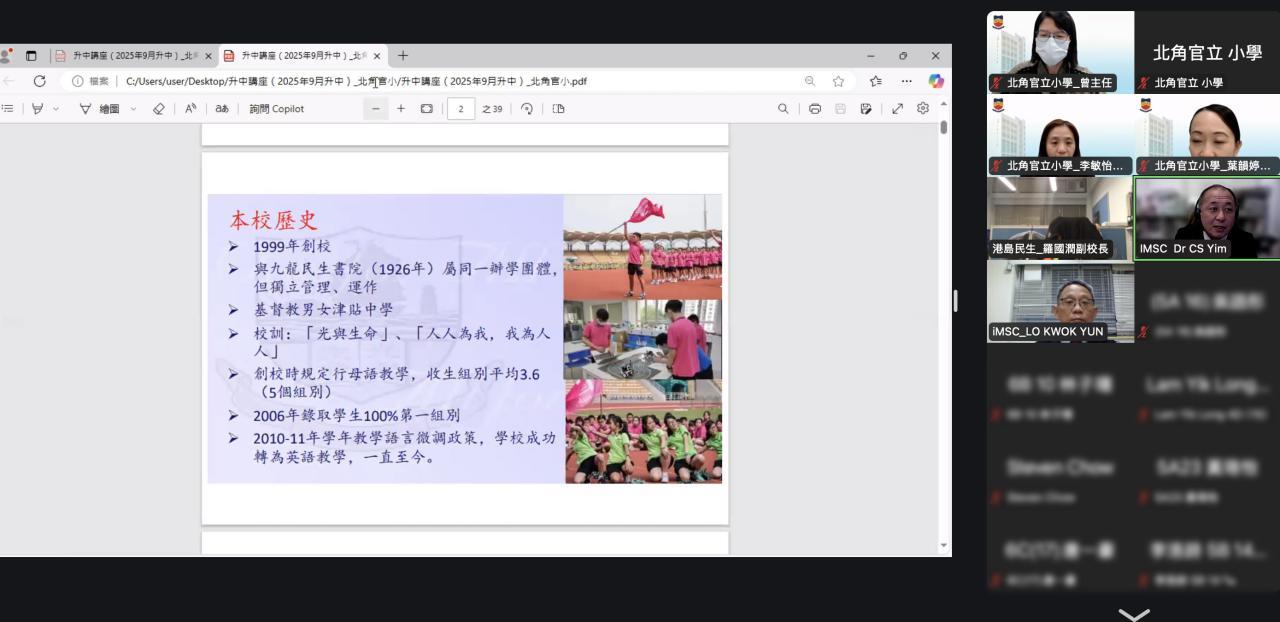Open search in PDF toolbar
1280x622 pixels.
point(783,109)
